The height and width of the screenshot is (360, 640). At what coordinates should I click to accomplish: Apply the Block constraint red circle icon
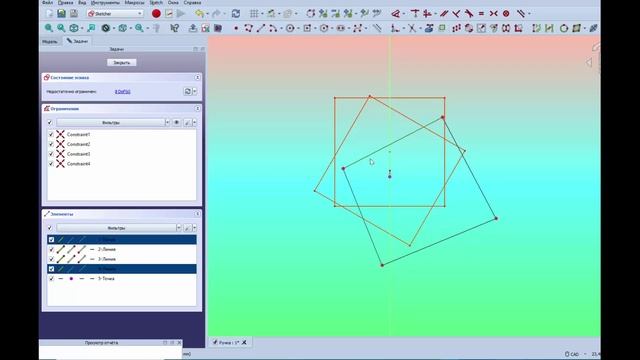coord(506,13)
